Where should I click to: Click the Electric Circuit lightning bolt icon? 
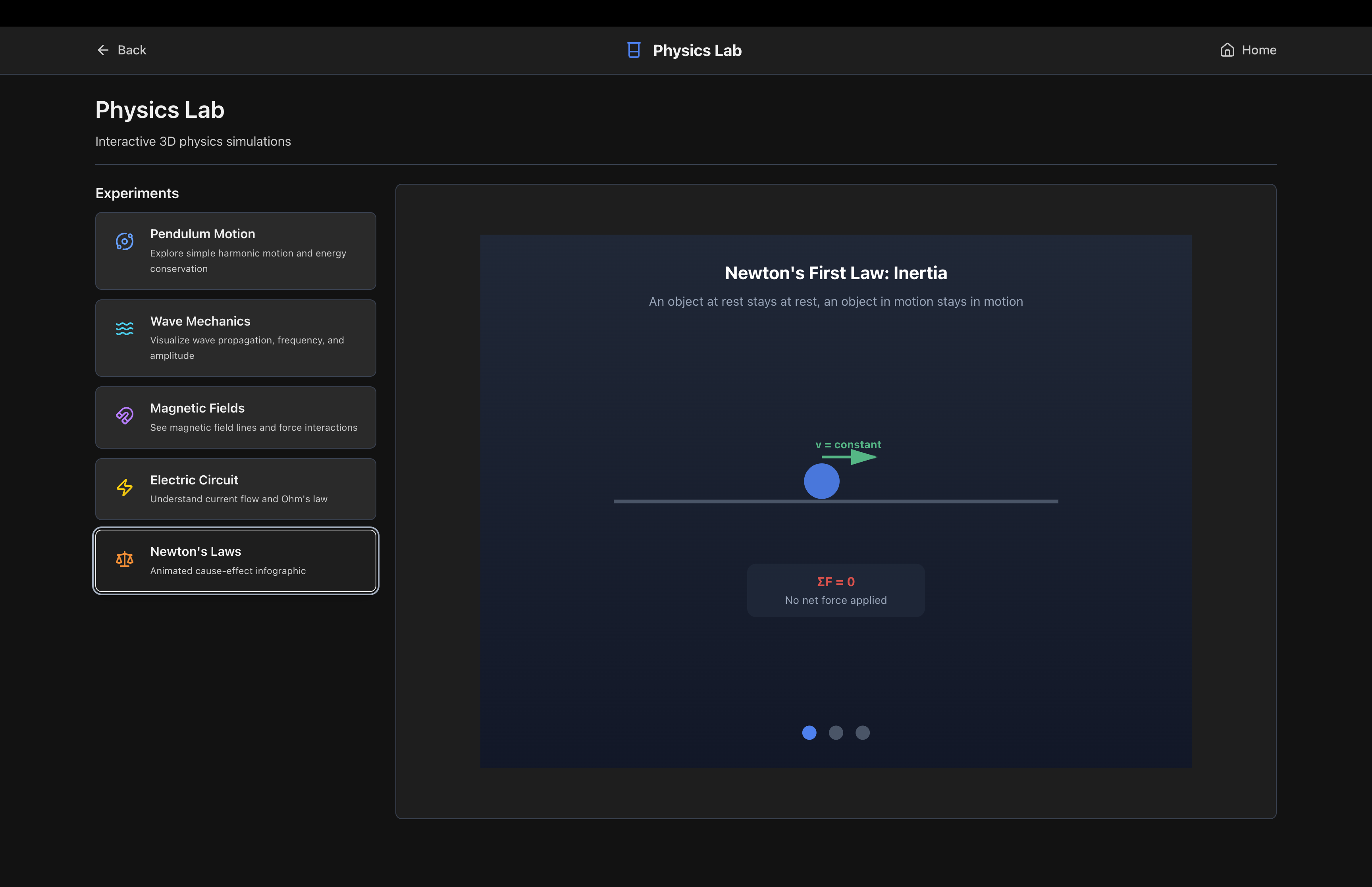coord(124,487)
